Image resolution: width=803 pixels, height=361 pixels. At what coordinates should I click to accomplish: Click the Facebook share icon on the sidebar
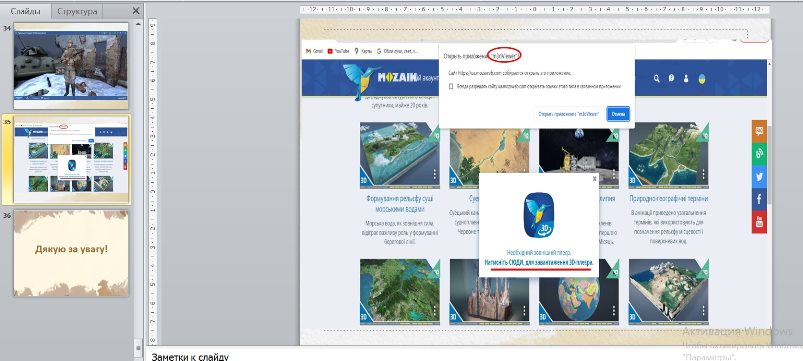point(759,199)
